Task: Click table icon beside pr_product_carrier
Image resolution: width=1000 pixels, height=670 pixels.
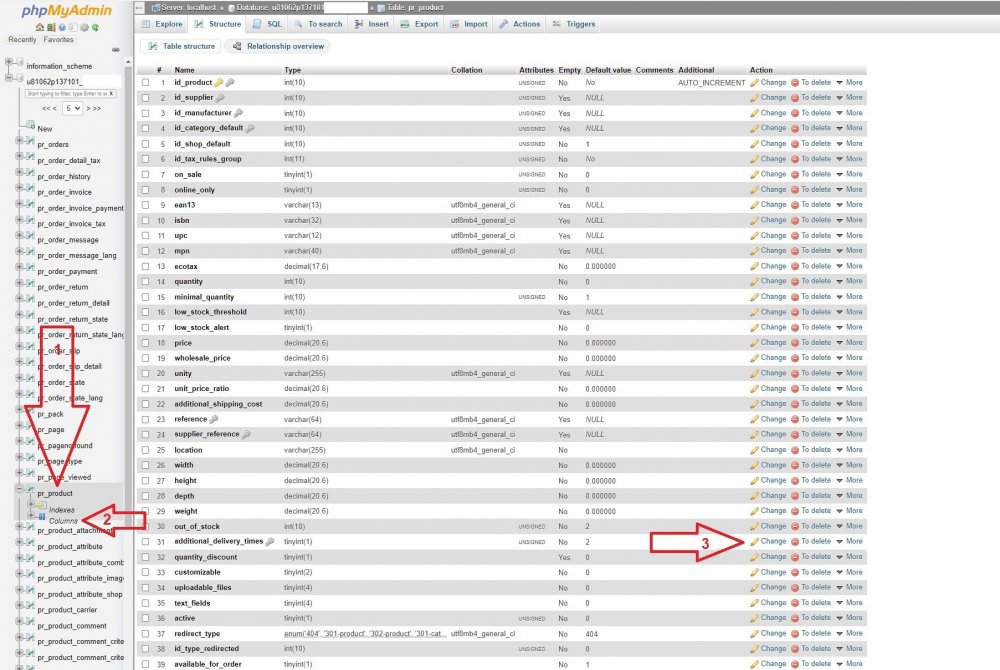Action: (x=30, y=607)
